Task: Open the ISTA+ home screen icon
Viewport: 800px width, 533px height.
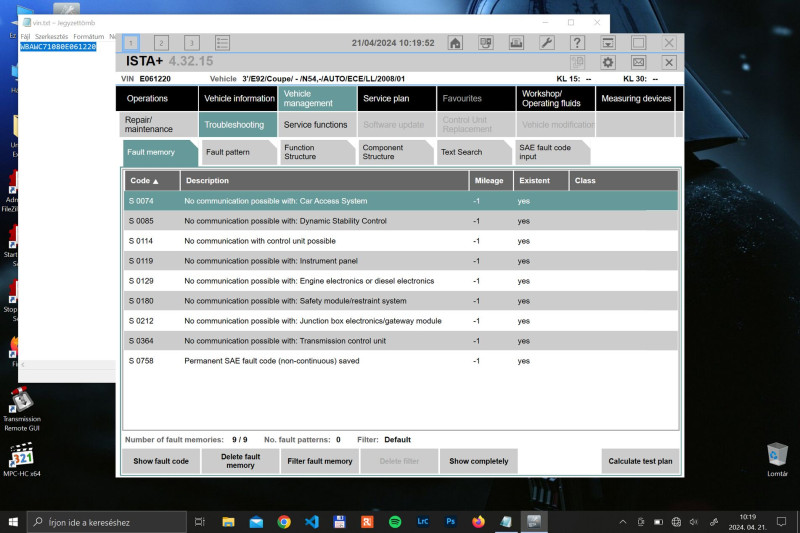Action: (455, 43)
